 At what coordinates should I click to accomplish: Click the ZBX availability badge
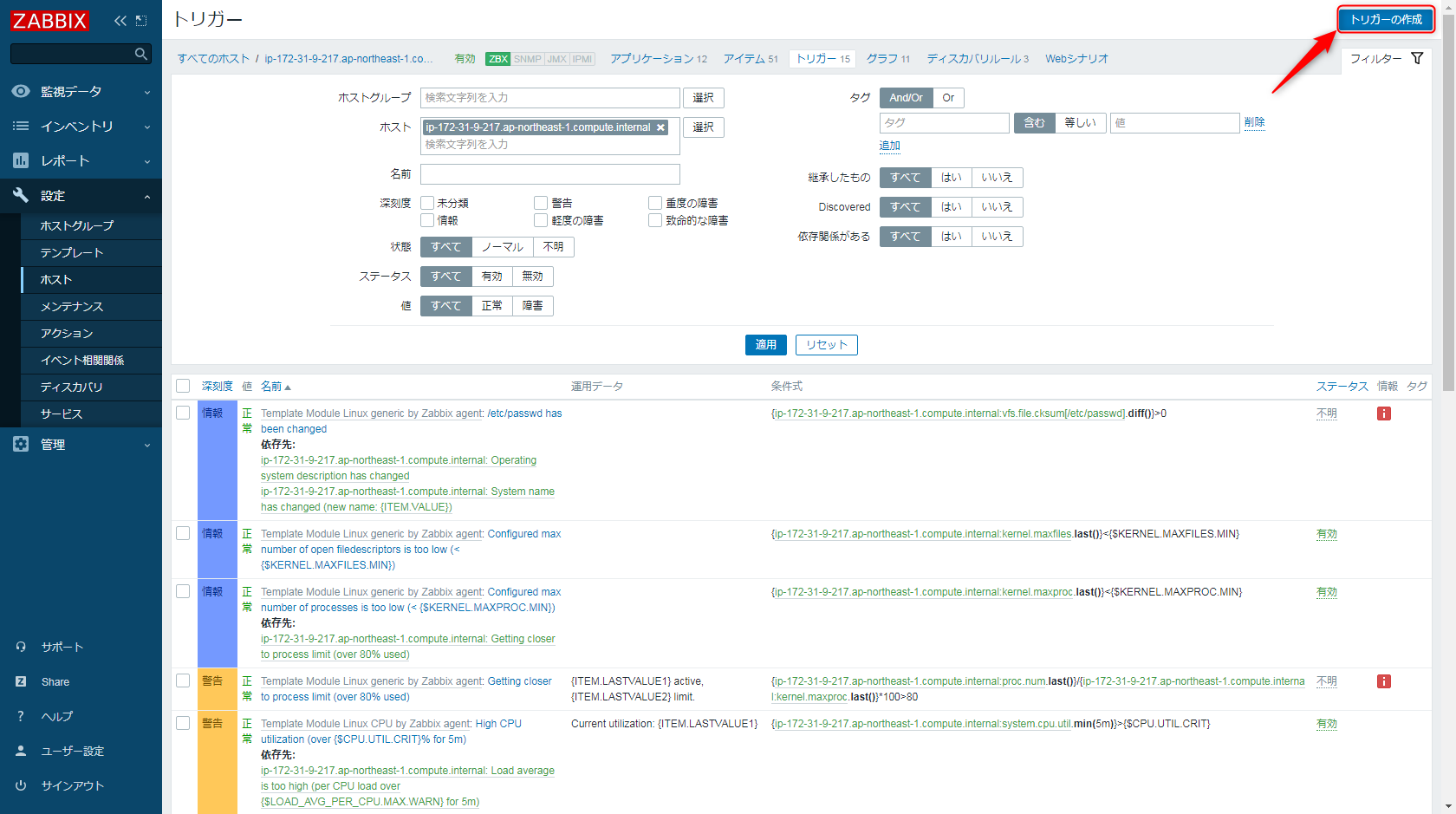[x=498, y=59]
